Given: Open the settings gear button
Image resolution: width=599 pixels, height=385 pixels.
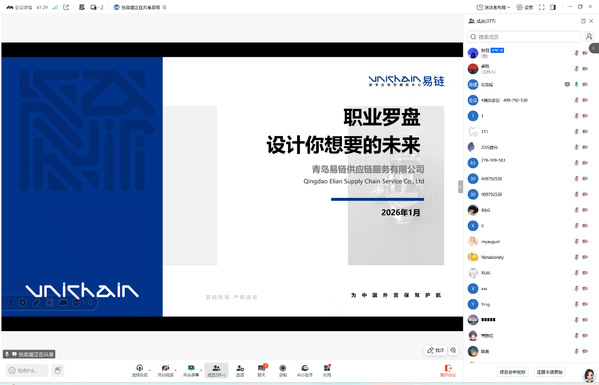Looking at the screenshot, I should tap(525, 7).
